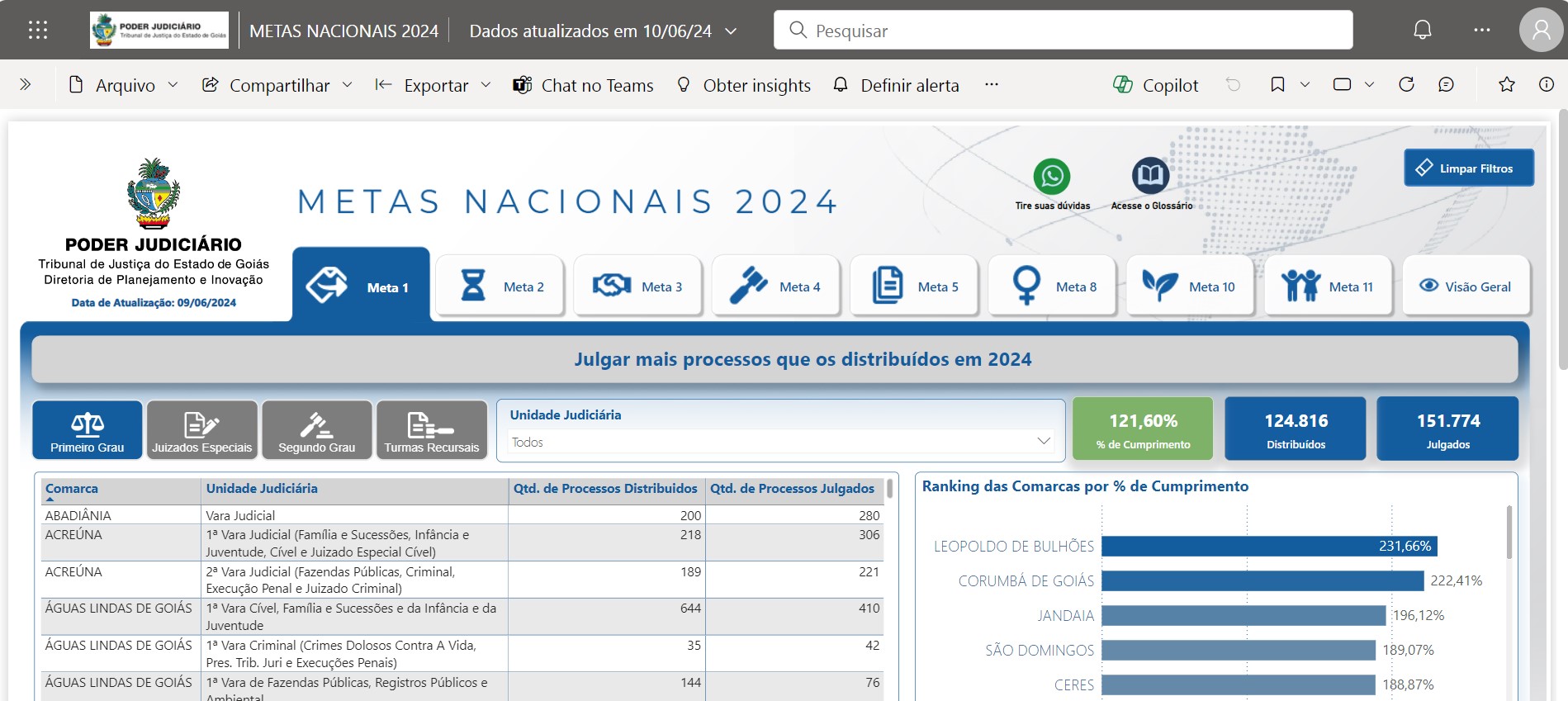Add report to favorites star

[x=1507, y=84]
